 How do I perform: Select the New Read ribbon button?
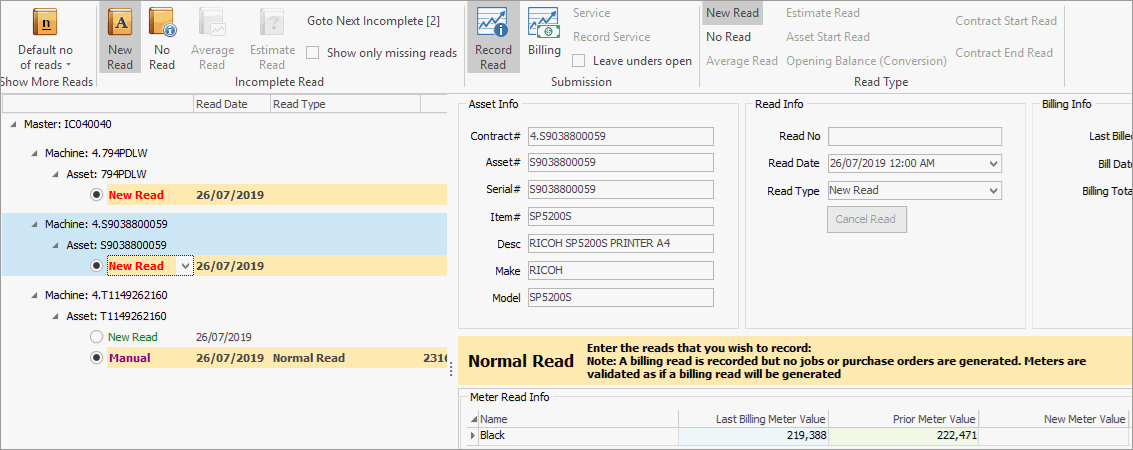point(120,39)
